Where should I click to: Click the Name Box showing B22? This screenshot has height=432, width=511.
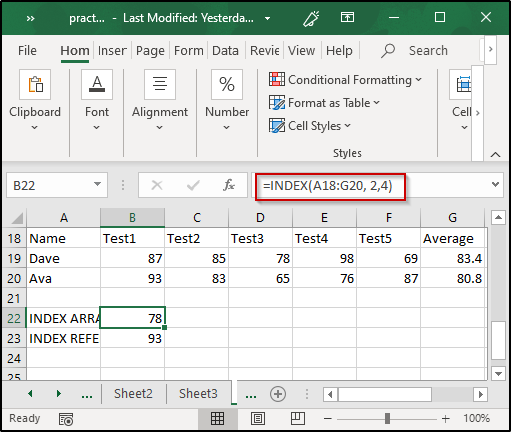[x=57, y=185]
